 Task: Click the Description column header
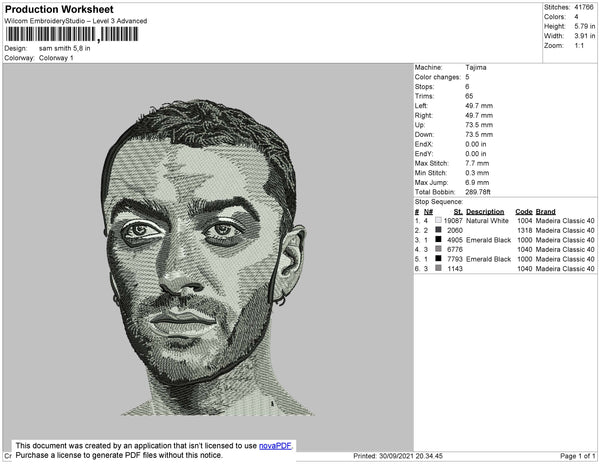pos(485,212)
